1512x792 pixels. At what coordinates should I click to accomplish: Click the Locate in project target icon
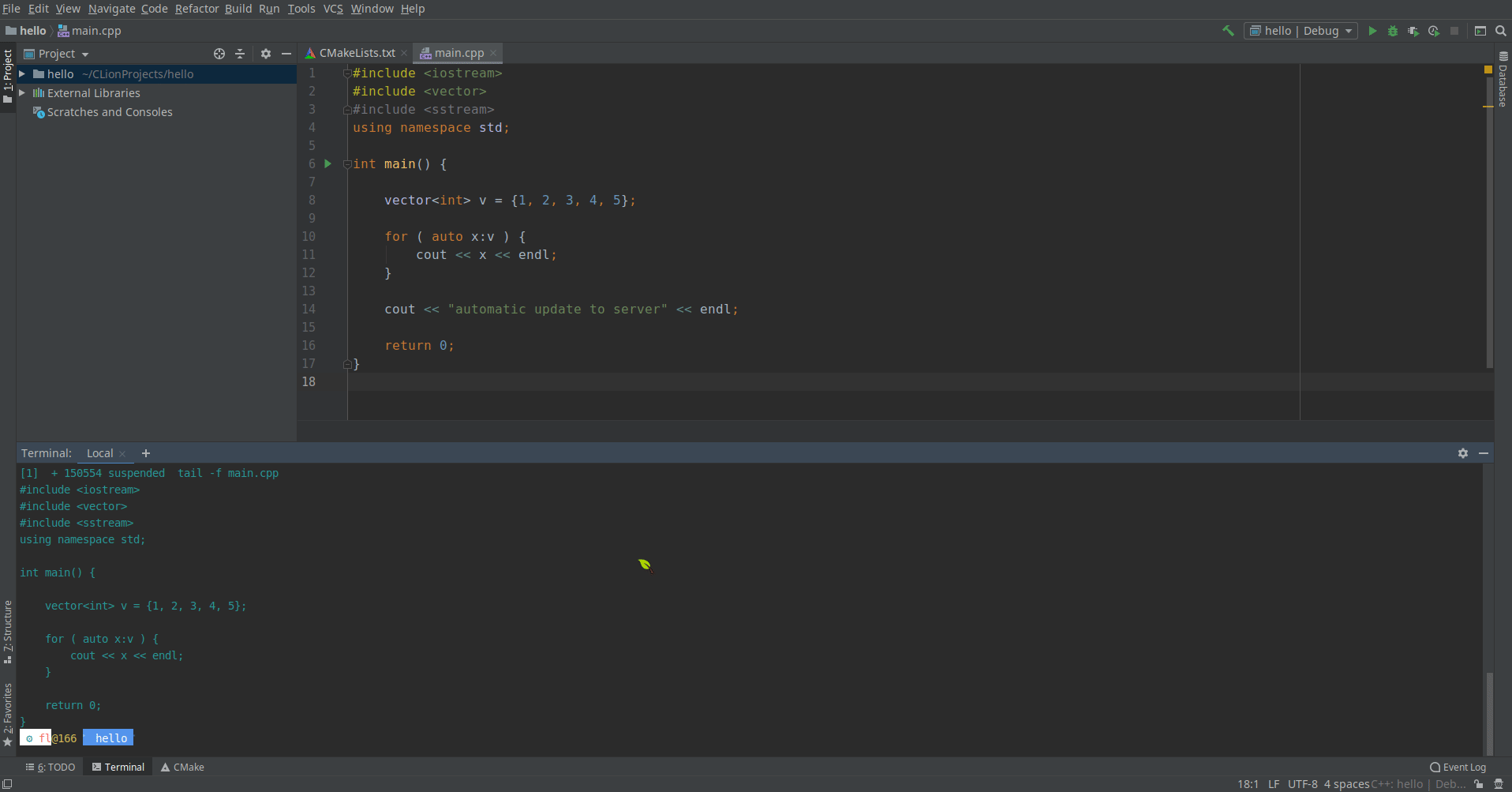click(219, 54)
